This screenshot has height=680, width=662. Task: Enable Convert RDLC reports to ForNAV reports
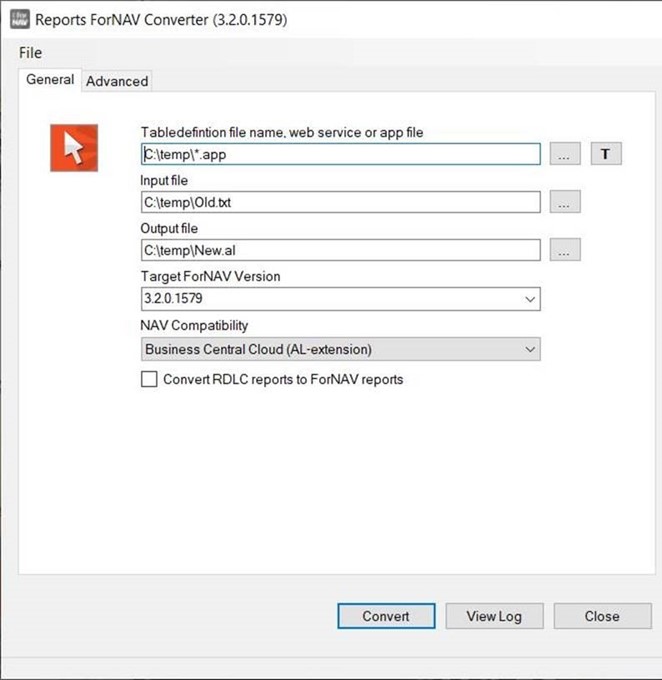coord(149,379)
